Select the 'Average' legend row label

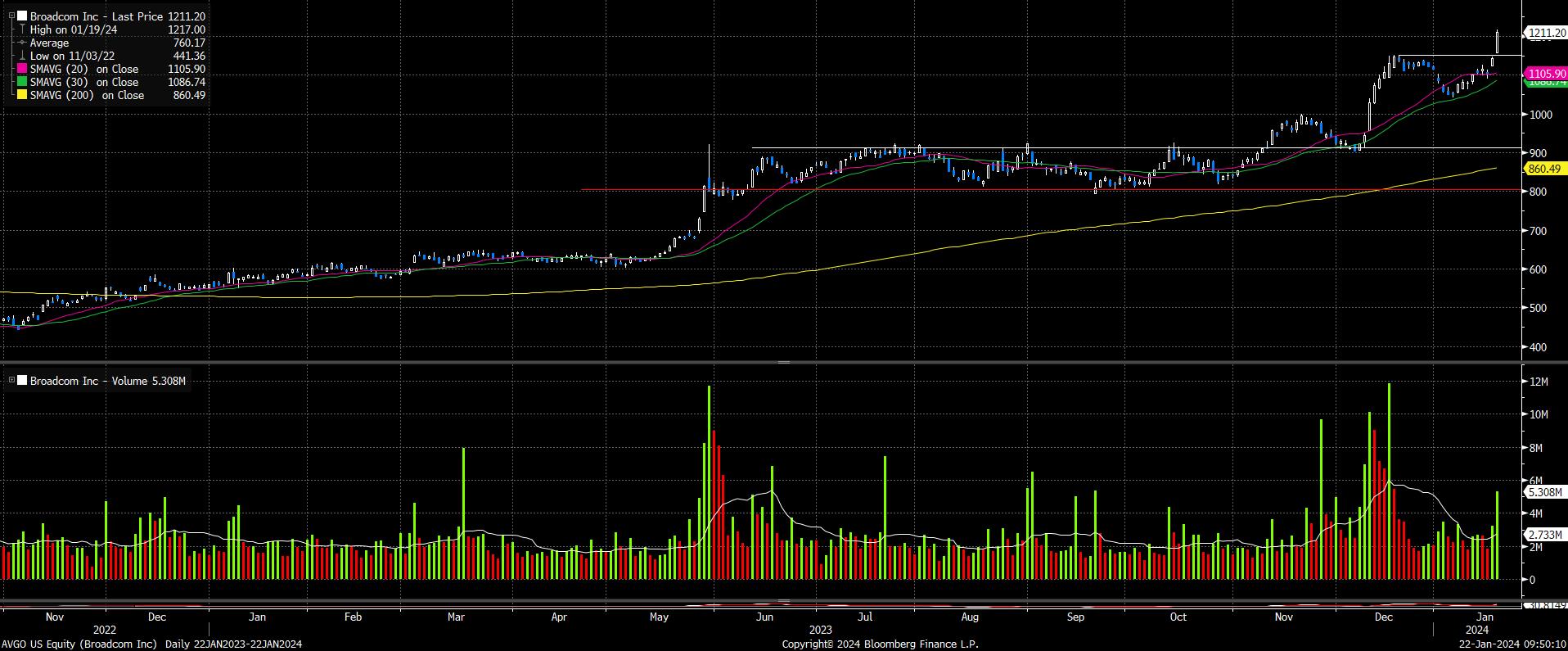49,43
